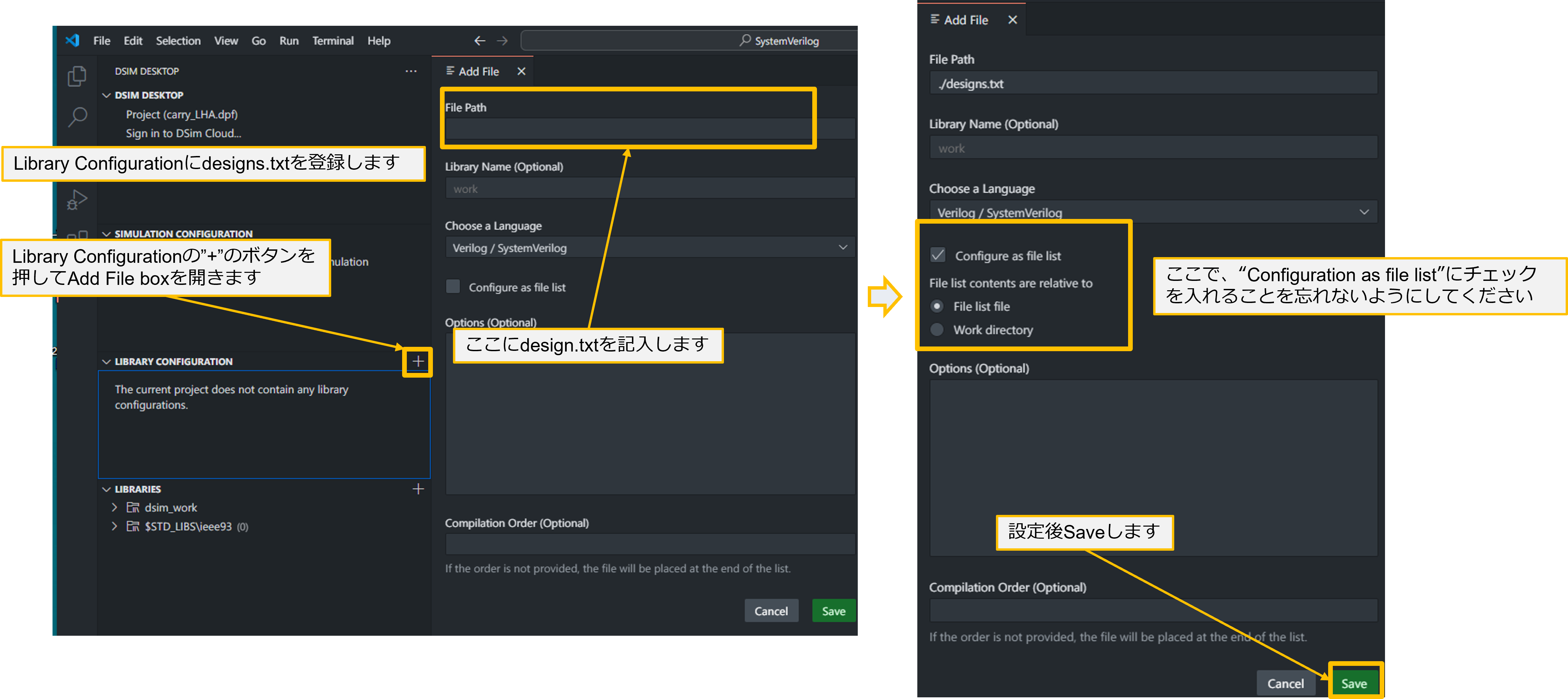Open language dropdown in left Add File form
Image resolution: width=1568 pixels, height=699 pixels.
tap(650, 247)
